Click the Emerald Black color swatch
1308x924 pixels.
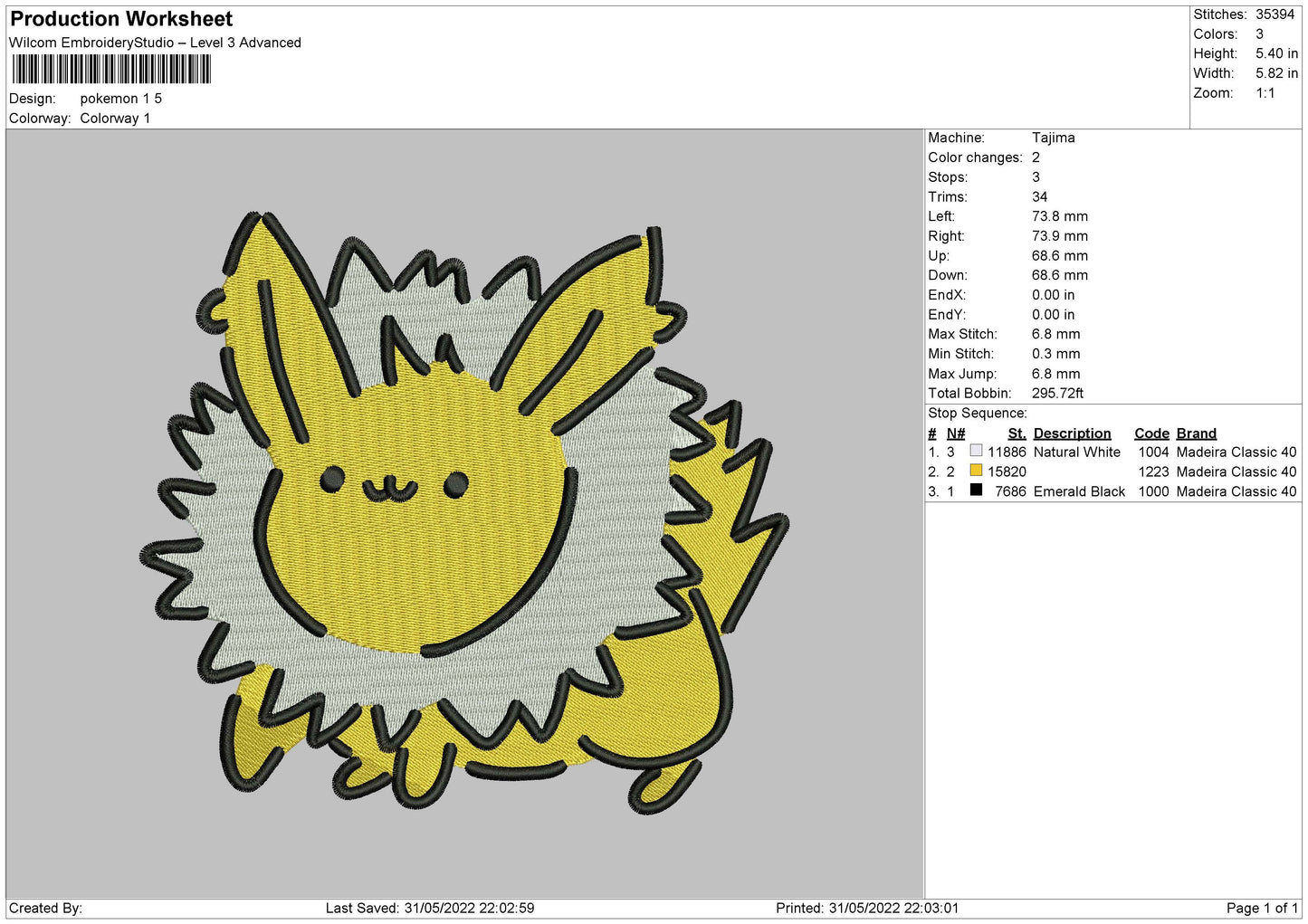tap(976, 491)
